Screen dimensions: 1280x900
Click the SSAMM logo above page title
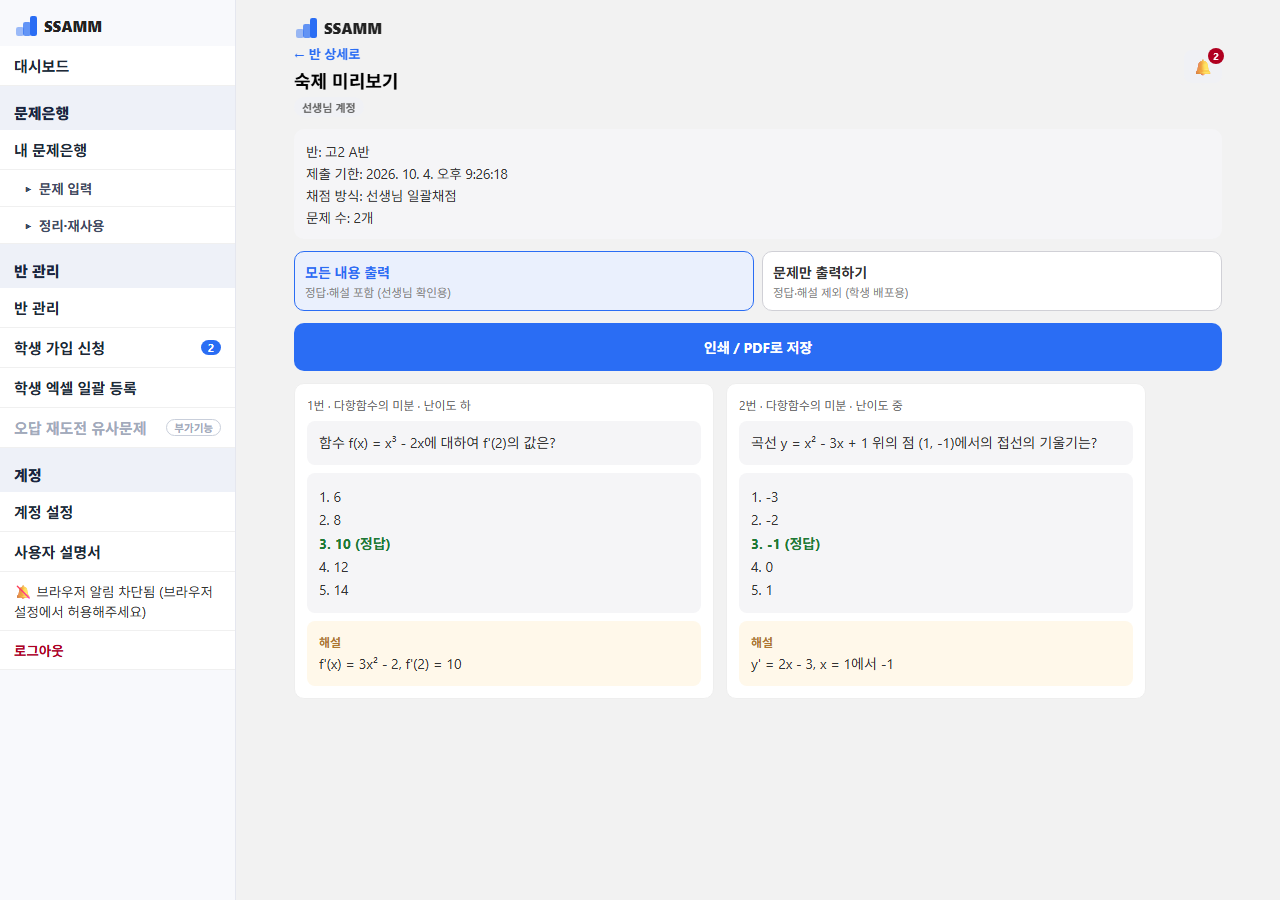pos(338,28)
